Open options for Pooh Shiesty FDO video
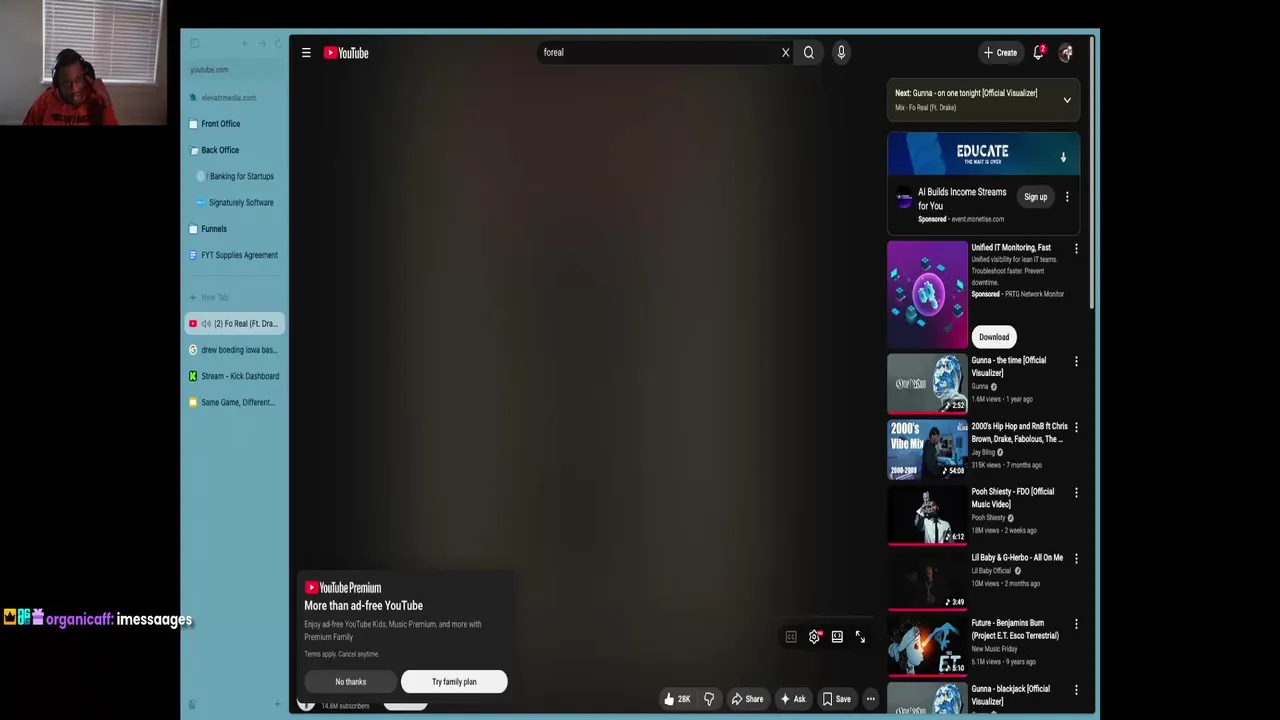Image resolution: width=1280 pixels, height=720 pixels. pyautogui.click(x=1076, y=493)
